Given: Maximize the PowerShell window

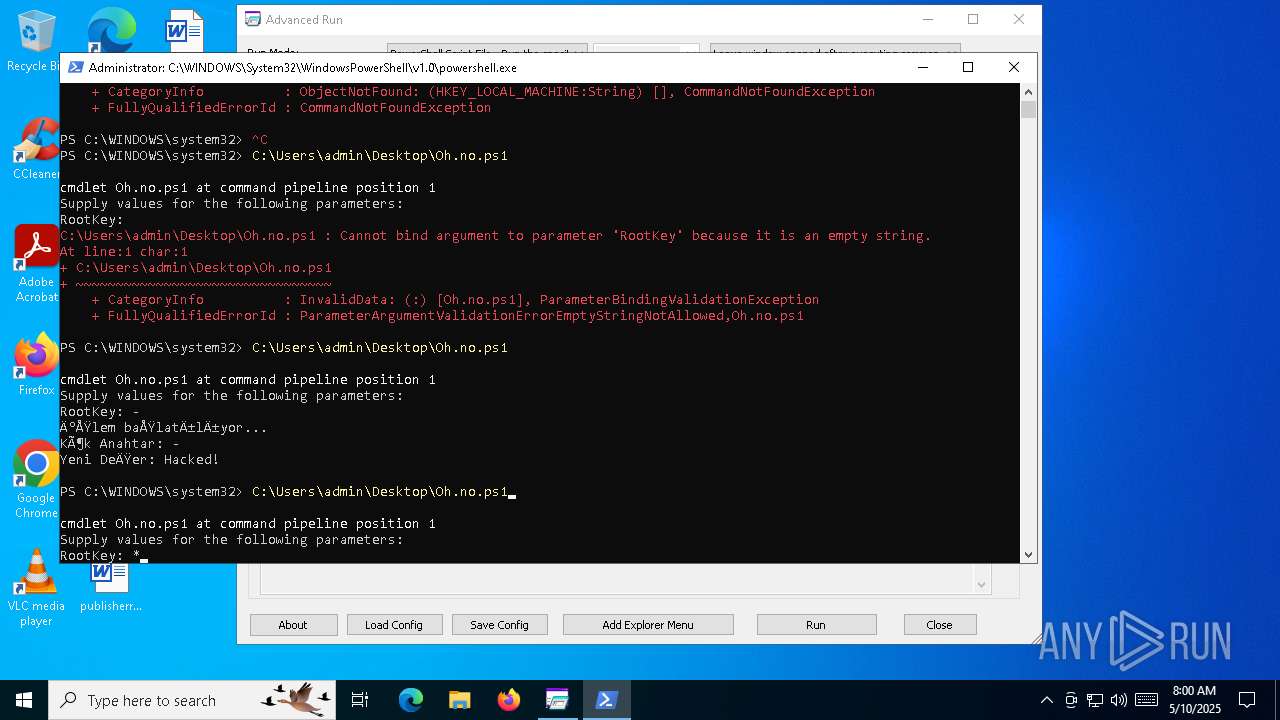Looking at the screenshot, I should pyautogui.click(x=967, y=67).
